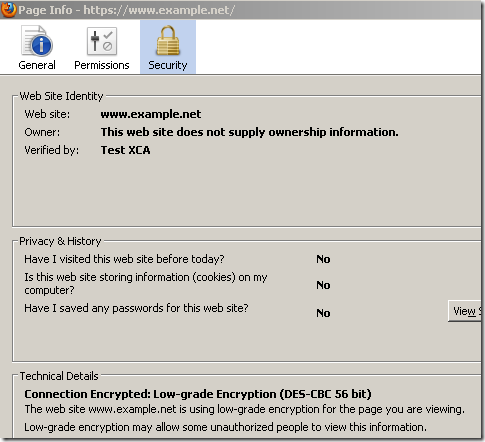This screenshot has width=485, height=442.
Task: Click the ownership information owner text
Action: click(249, 132)
